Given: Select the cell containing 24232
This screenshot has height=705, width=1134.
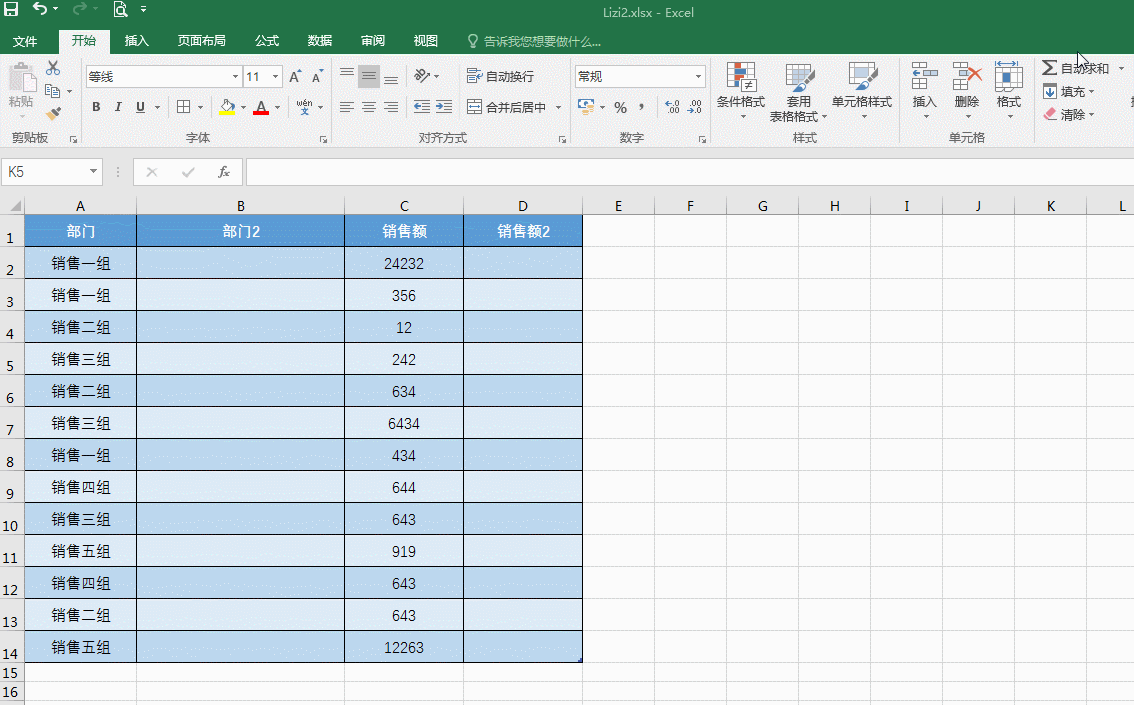Looking at the screenshot, I should tap(404, 263).
